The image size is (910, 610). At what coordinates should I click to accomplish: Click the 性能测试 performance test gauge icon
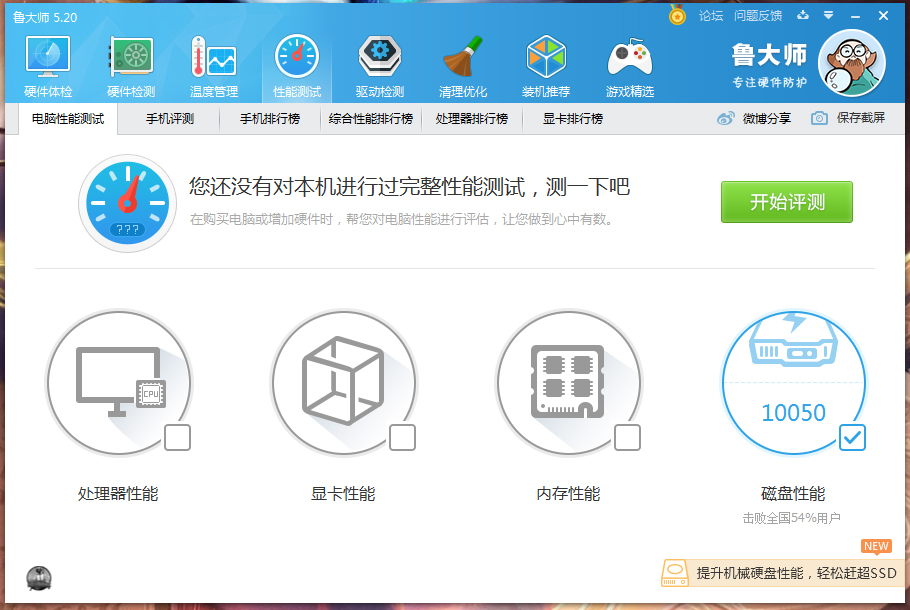296,60
